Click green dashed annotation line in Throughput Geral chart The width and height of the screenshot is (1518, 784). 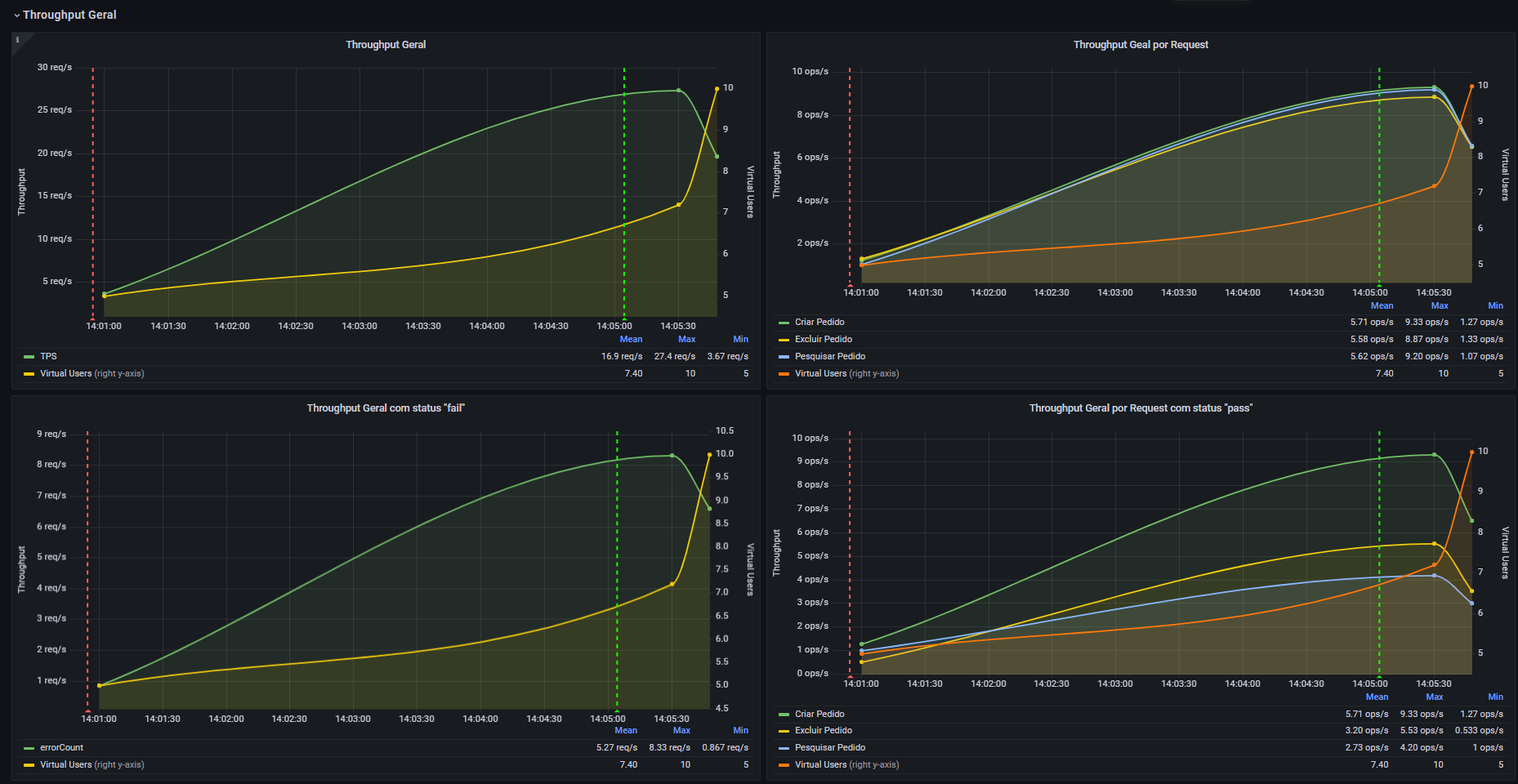click(x=624, y=193)
